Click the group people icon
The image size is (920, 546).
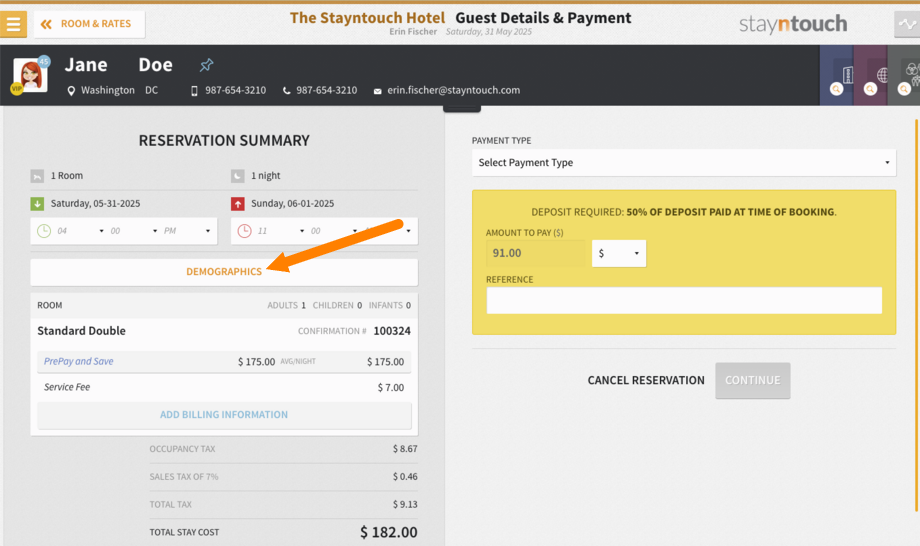pyautogui.click(x=913, y=73)
